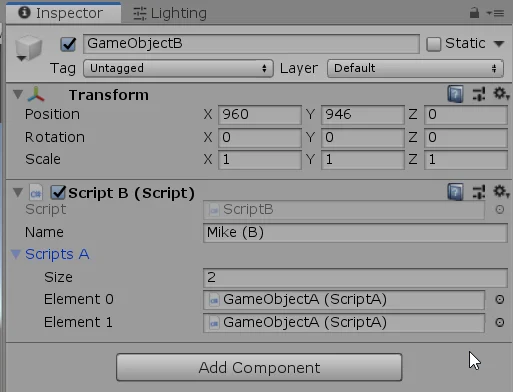513x392 pixels.
Task: Toggle the Inspector lock icon
Action: 474,13
